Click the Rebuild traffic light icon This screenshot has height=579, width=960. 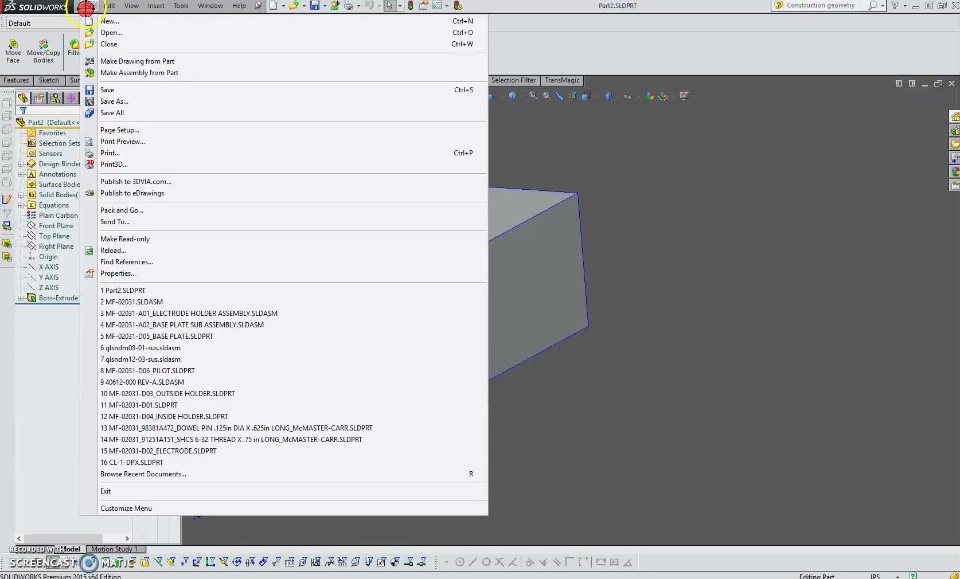pos(410,6)
